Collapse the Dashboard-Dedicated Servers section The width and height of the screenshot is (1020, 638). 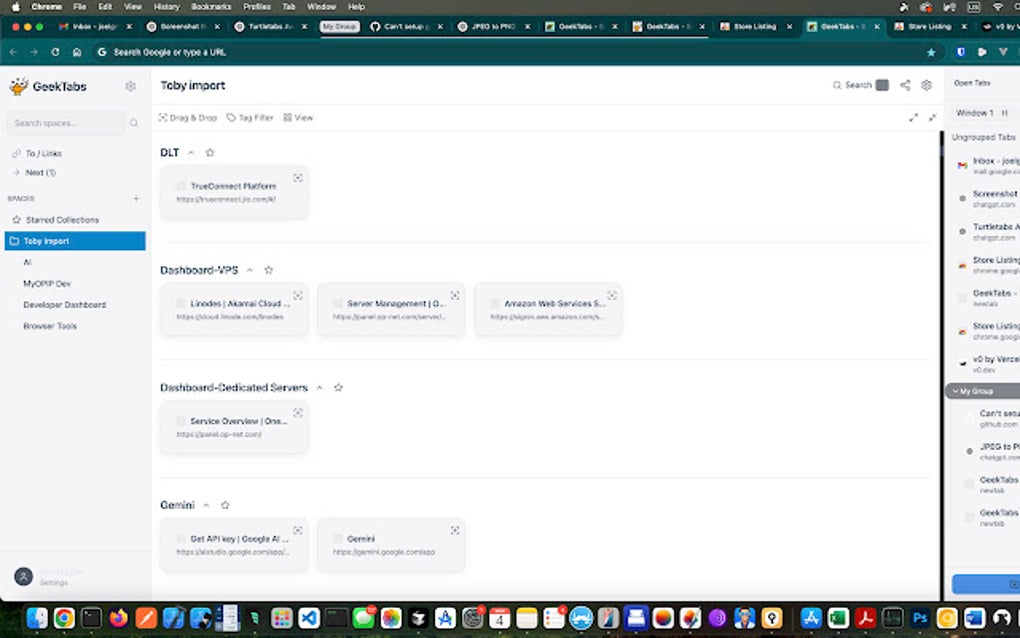(x=319, y=387)
